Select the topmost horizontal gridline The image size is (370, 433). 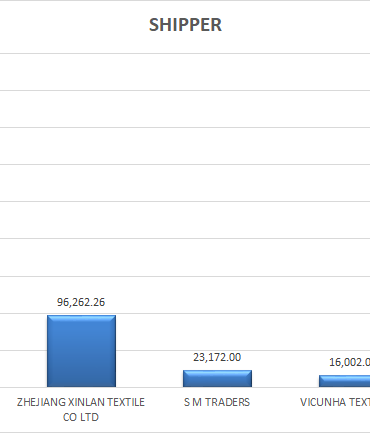pyautogui.click(x=185, y=53)
